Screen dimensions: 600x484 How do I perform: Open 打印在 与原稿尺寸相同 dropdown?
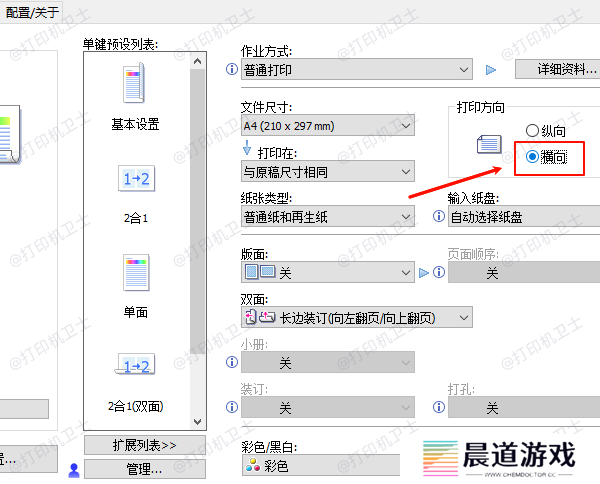pos(328,171)
